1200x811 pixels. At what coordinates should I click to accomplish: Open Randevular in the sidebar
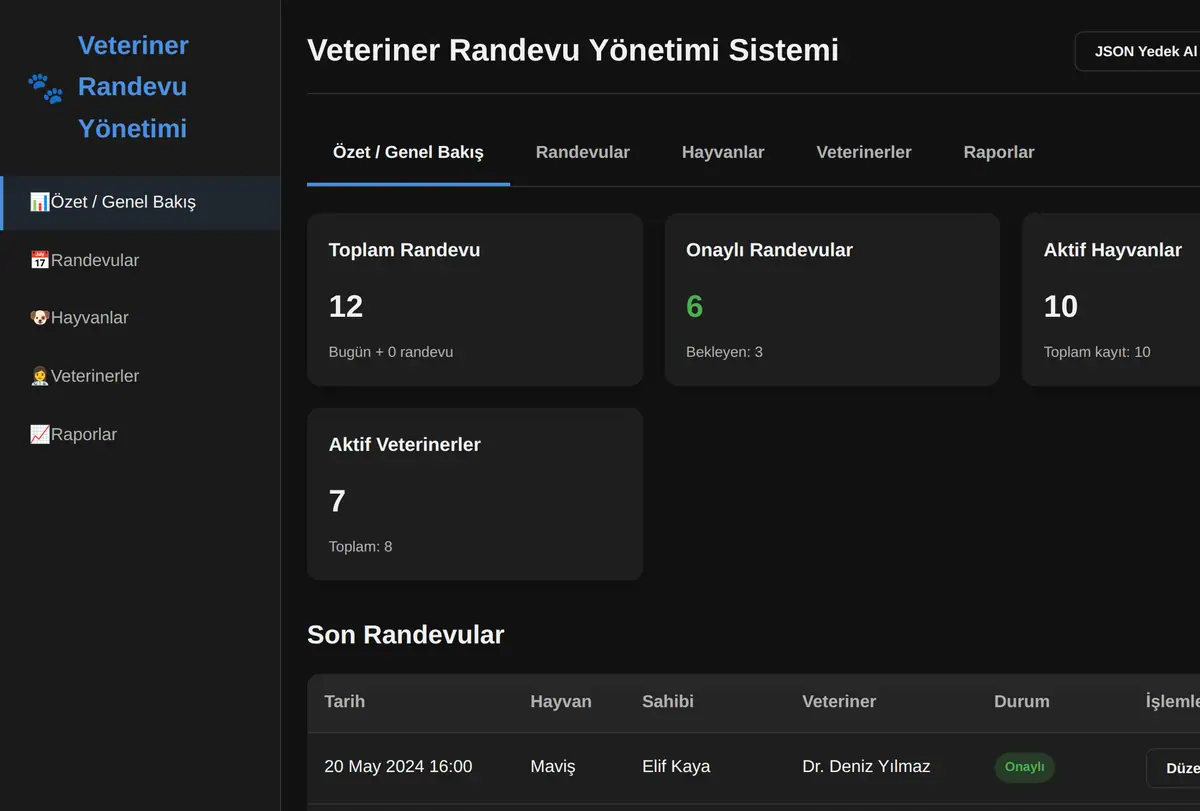pos(140,260)
